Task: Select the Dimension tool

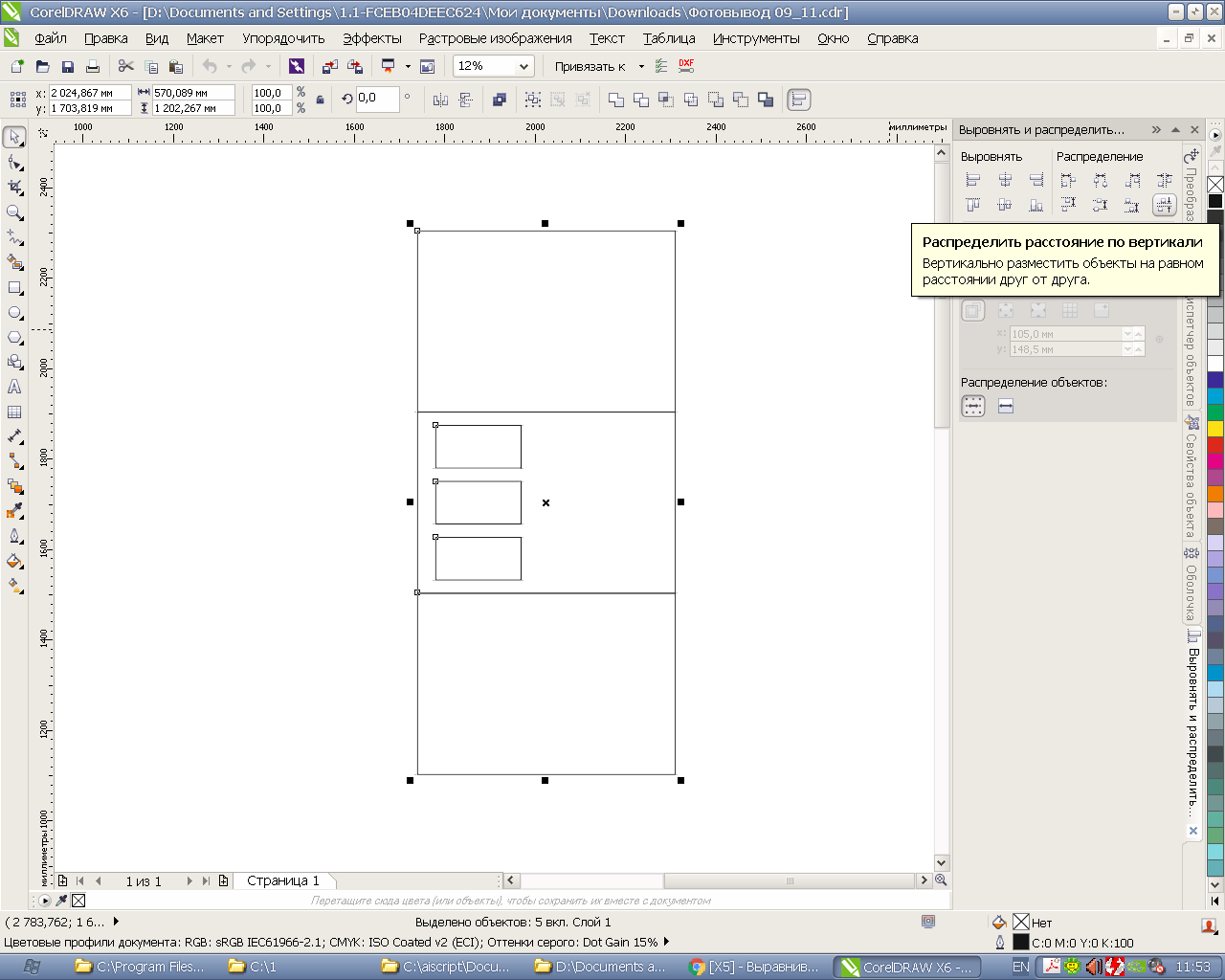Action: click(14, 436)
